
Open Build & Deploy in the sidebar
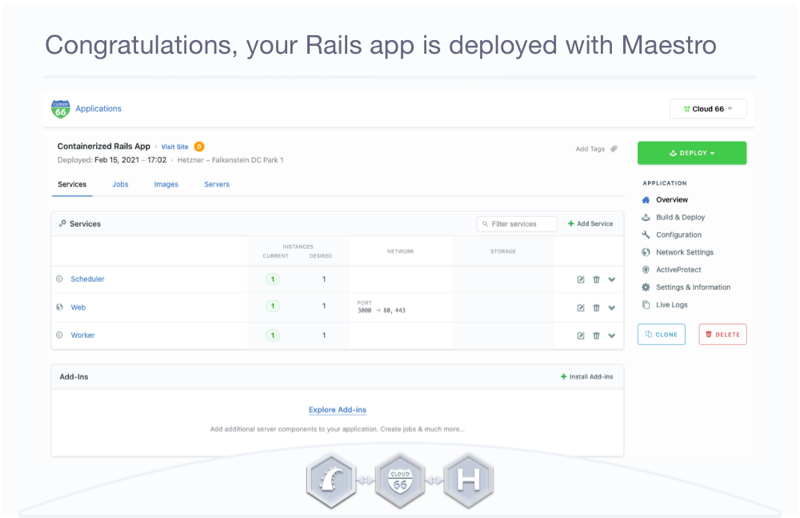click(x=680, y=217)
